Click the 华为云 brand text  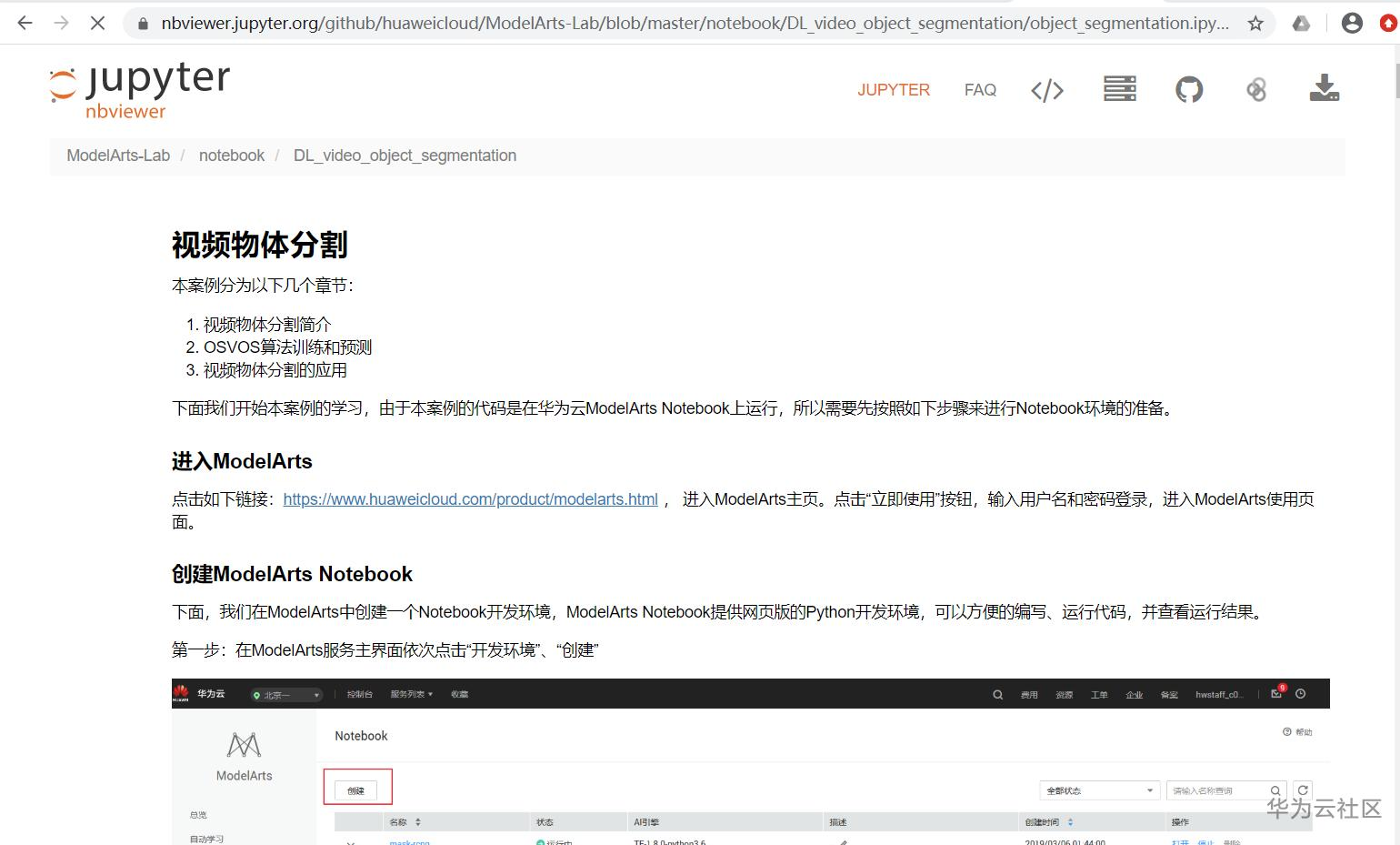(x=211, y=694)
